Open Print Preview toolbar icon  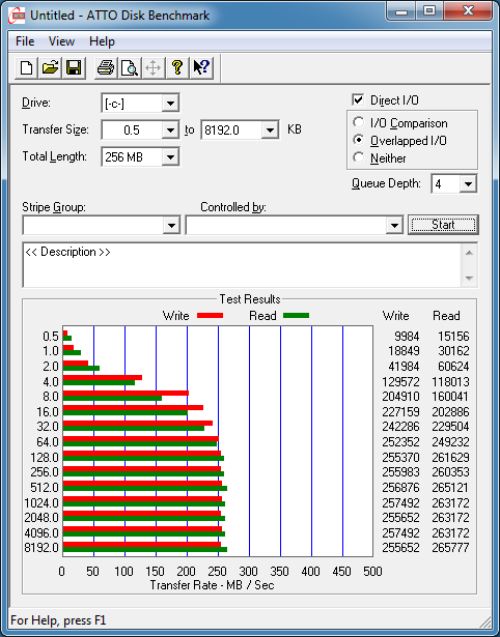coord(130,67)
